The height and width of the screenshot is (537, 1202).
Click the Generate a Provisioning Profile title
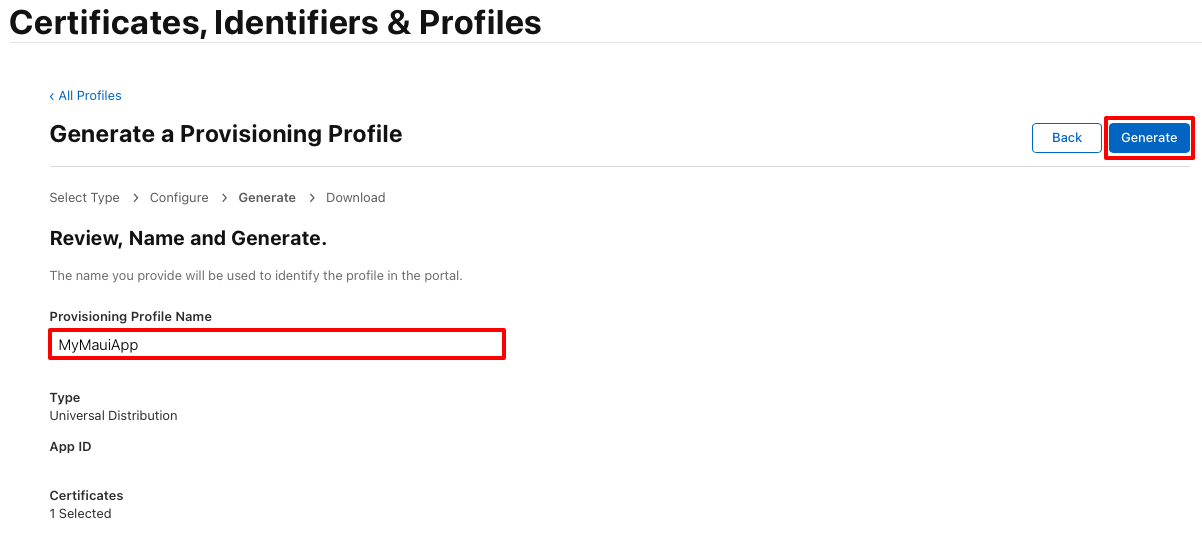click(226, 134)
